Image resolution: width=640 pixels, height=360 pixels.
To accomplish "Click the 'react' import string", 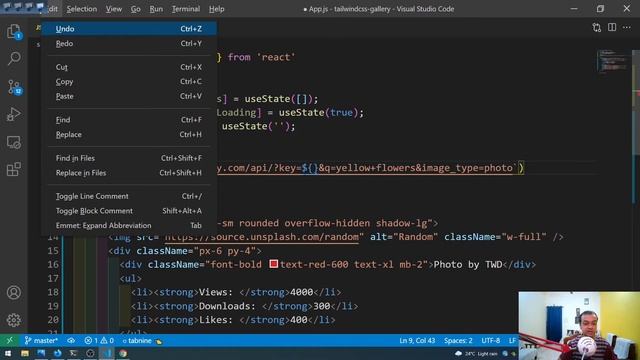I will 276,57.
